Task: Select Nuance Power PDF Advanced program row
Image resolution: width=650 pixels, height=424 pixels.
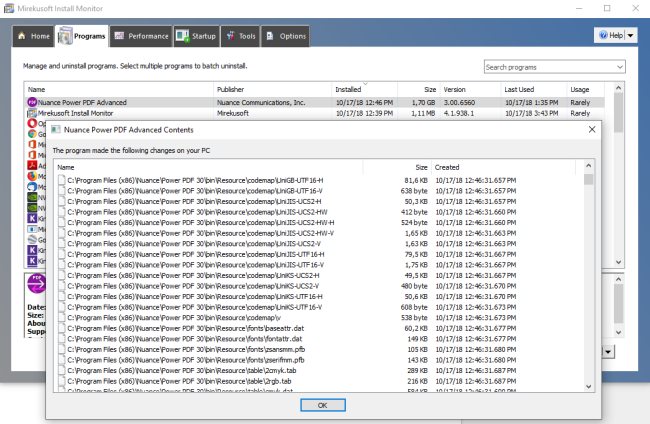Action: (x=314, y=102)
